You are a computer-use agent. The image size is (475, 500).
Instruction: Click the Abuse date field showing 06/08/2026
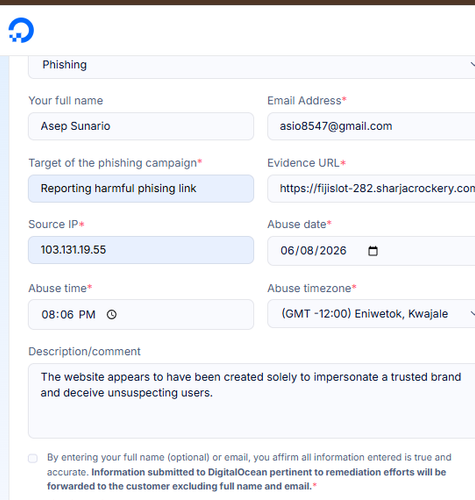point(371,251)
